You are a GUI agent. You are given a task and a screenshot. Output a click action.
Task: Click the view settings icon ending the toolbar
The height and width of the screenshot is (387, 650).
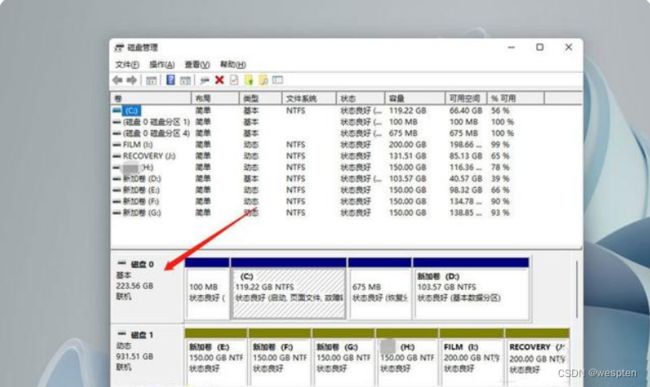(x=278, y=80)
